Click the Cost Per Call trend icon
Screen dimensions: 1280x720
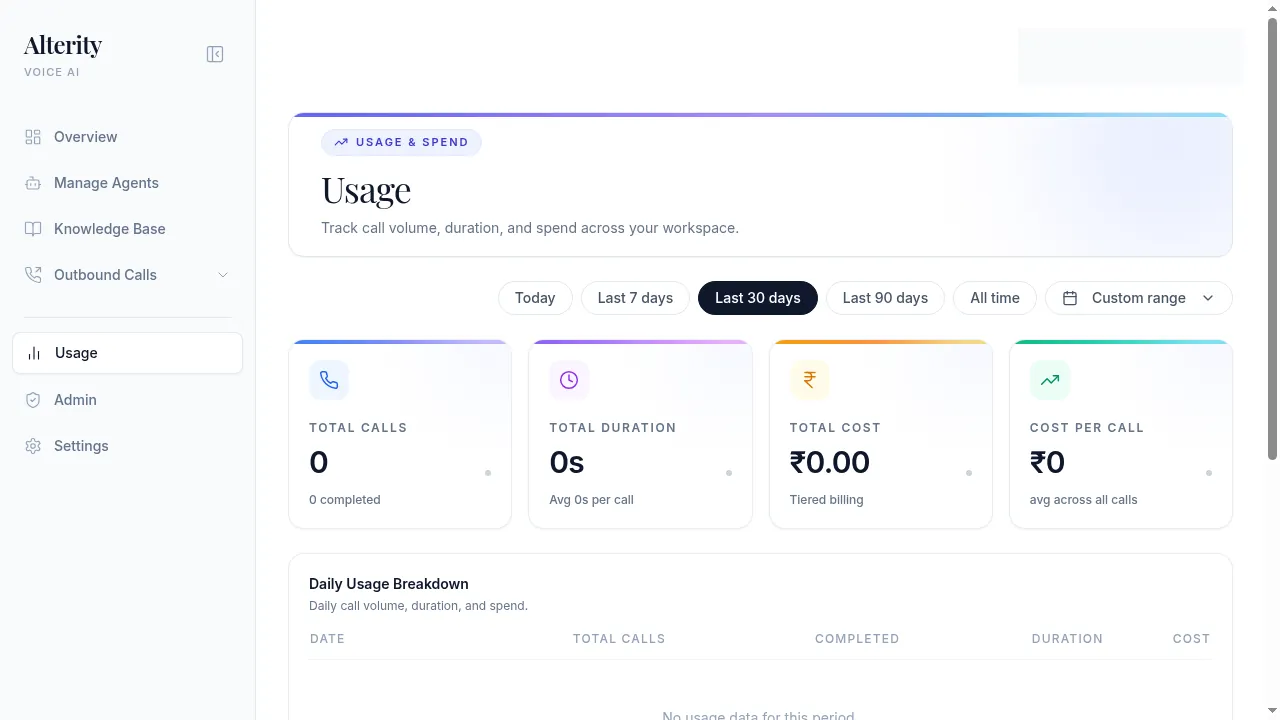pos(1049,380)
